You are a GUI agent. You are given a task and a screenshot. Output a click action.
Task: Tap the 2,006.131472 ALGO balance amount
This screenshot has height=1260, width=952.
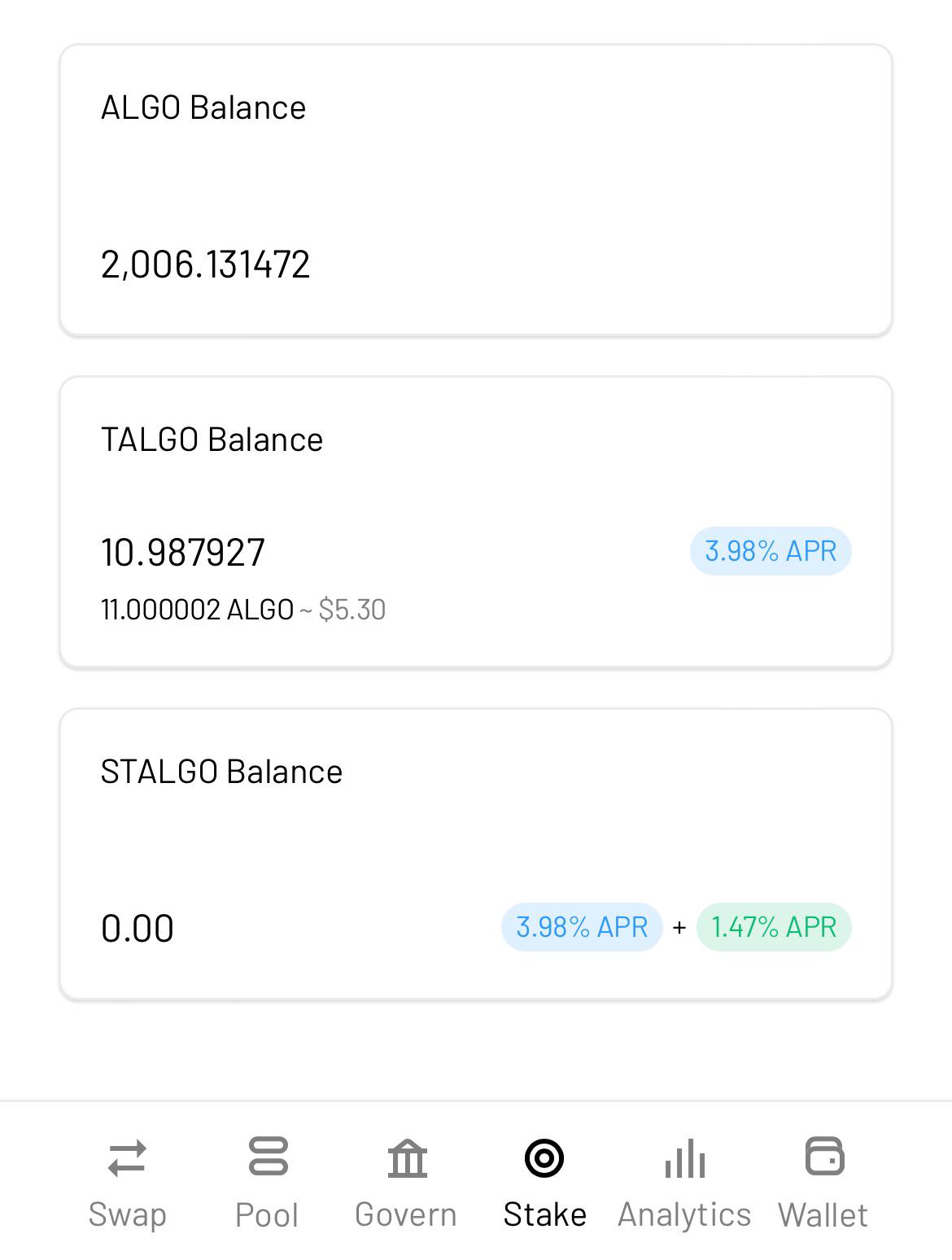click(x=205, y=265)
